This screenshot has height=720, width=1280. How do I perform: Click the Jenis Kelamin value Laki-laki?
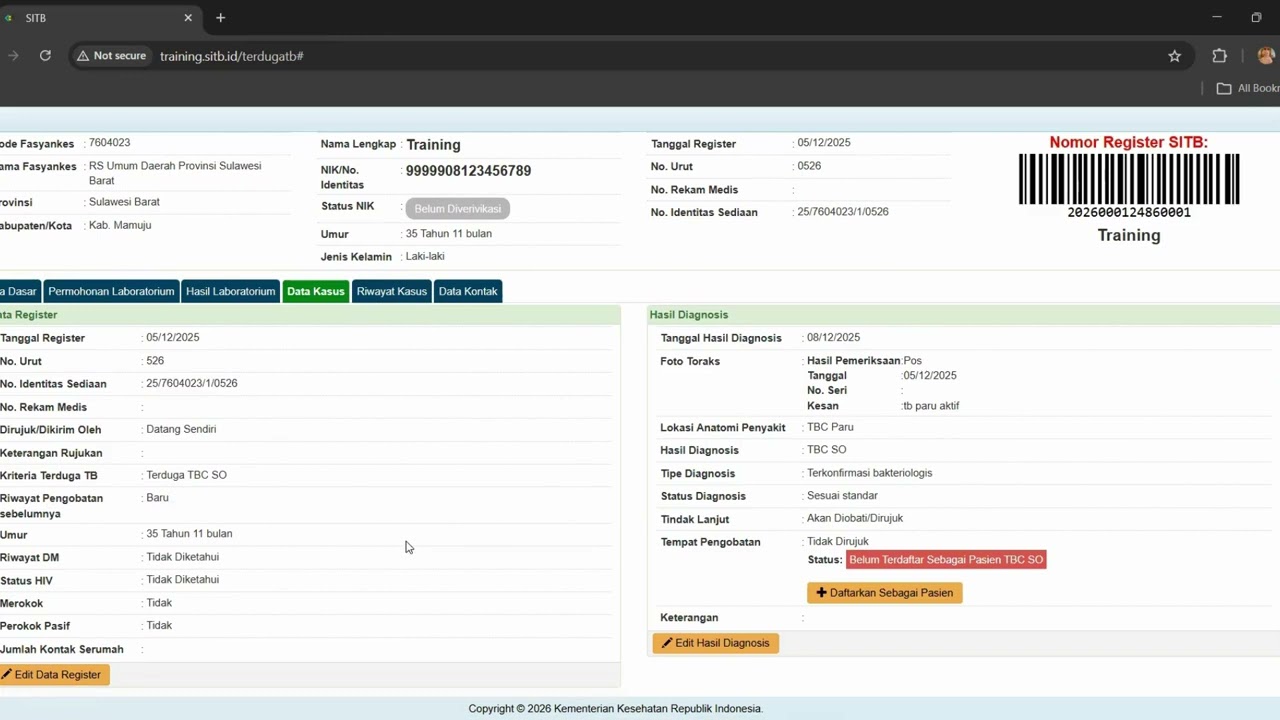coord(427,256)
